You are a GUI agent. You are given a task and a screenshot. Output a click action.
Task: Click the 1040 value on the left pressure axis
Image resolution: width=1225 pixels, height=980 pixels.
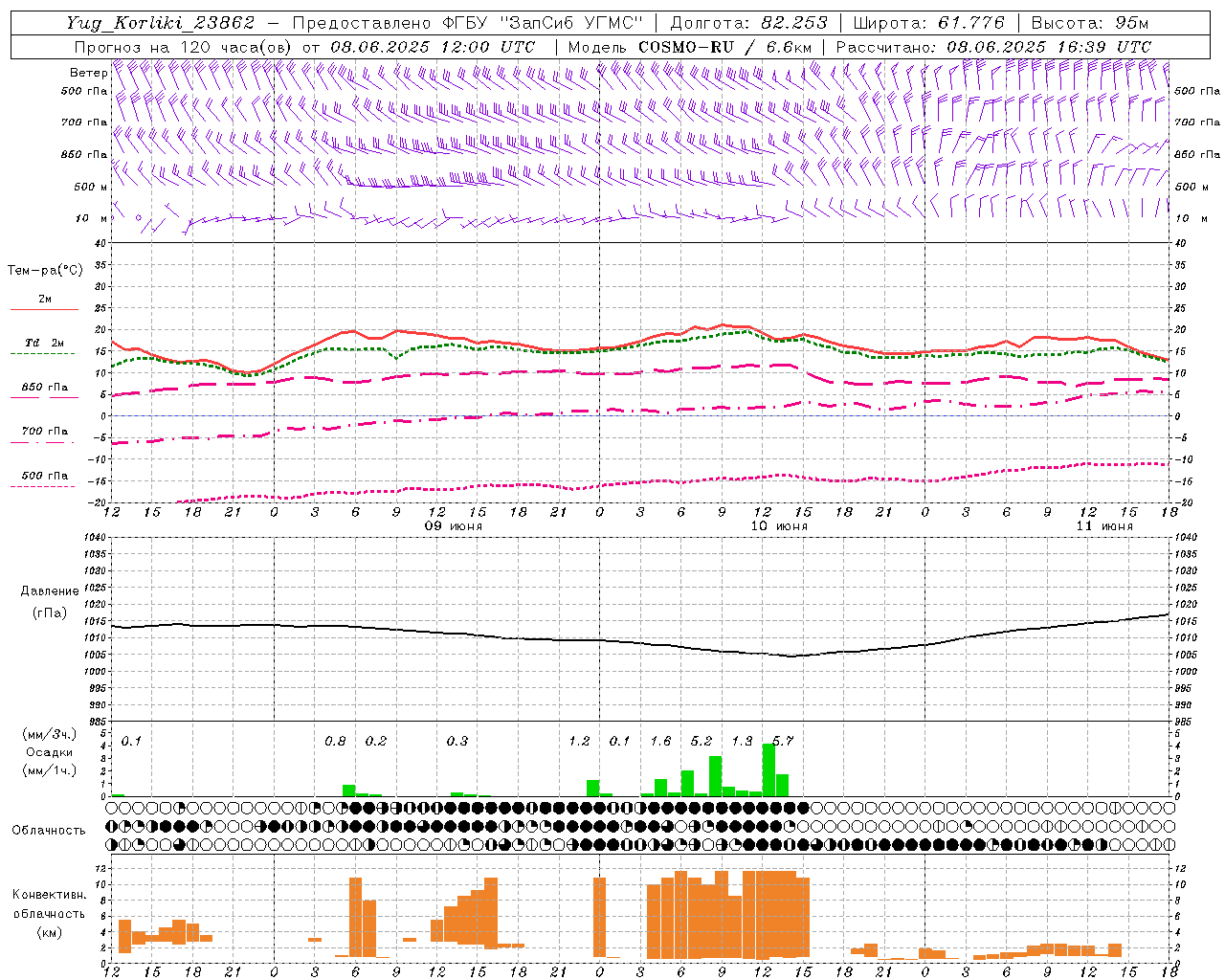click(x=96, y=537)
